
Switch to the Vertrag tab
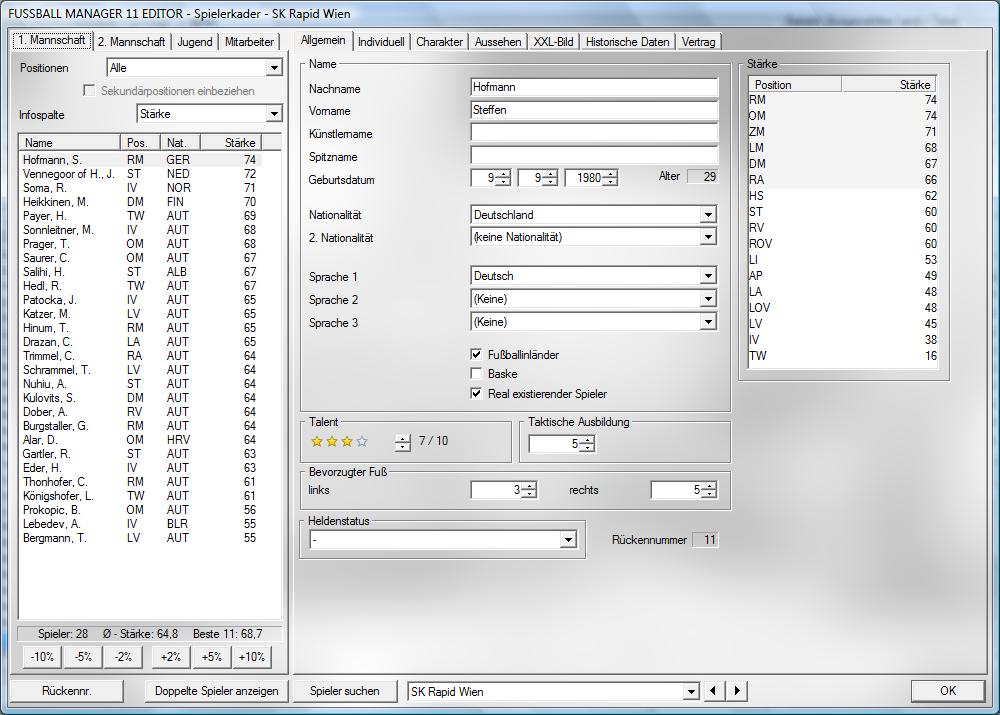[698, 42]
